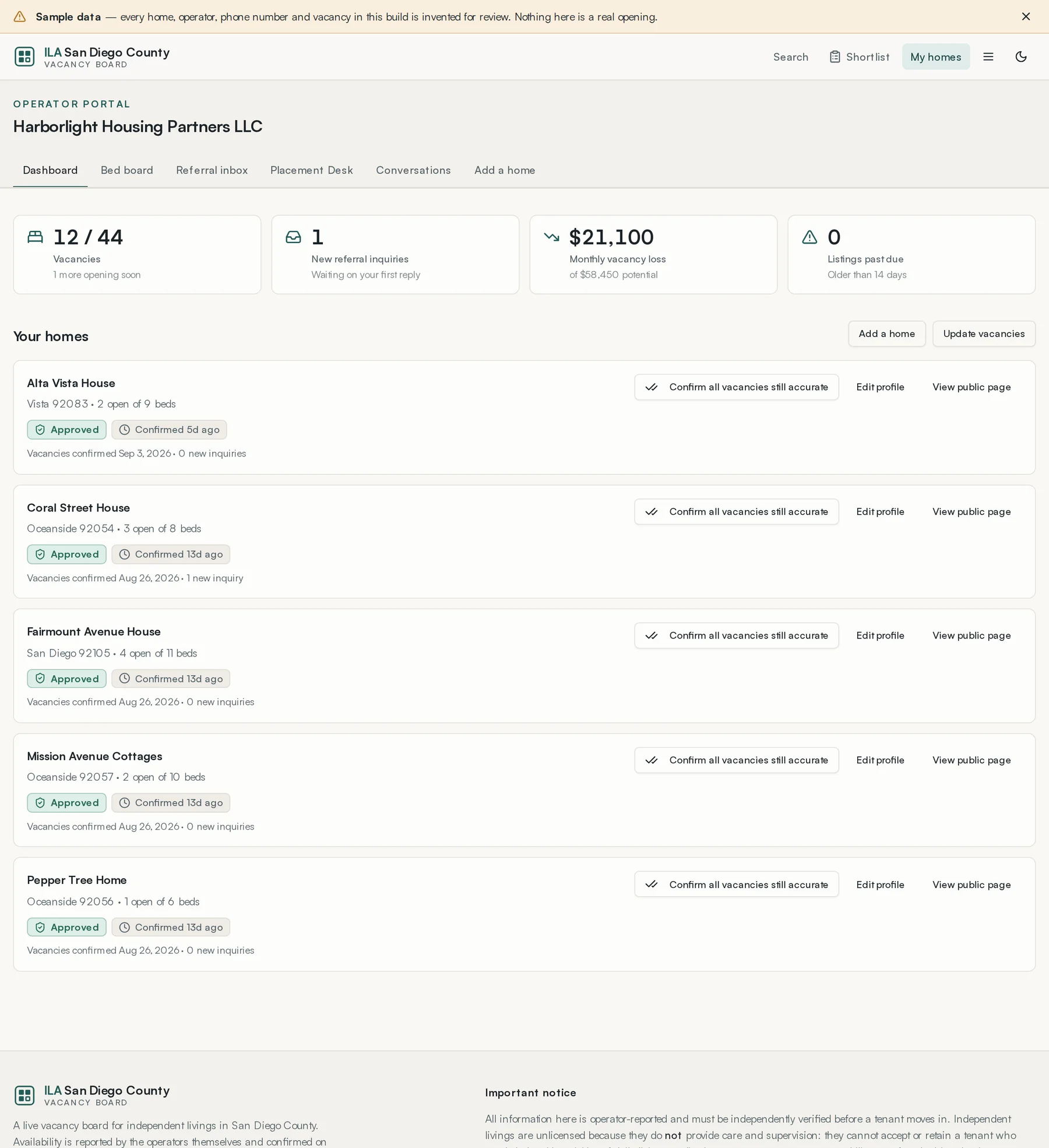The width and height of the screenshot is (1049, 1148).
Task: Click Search in the top navigation
Action: [791, 57]
